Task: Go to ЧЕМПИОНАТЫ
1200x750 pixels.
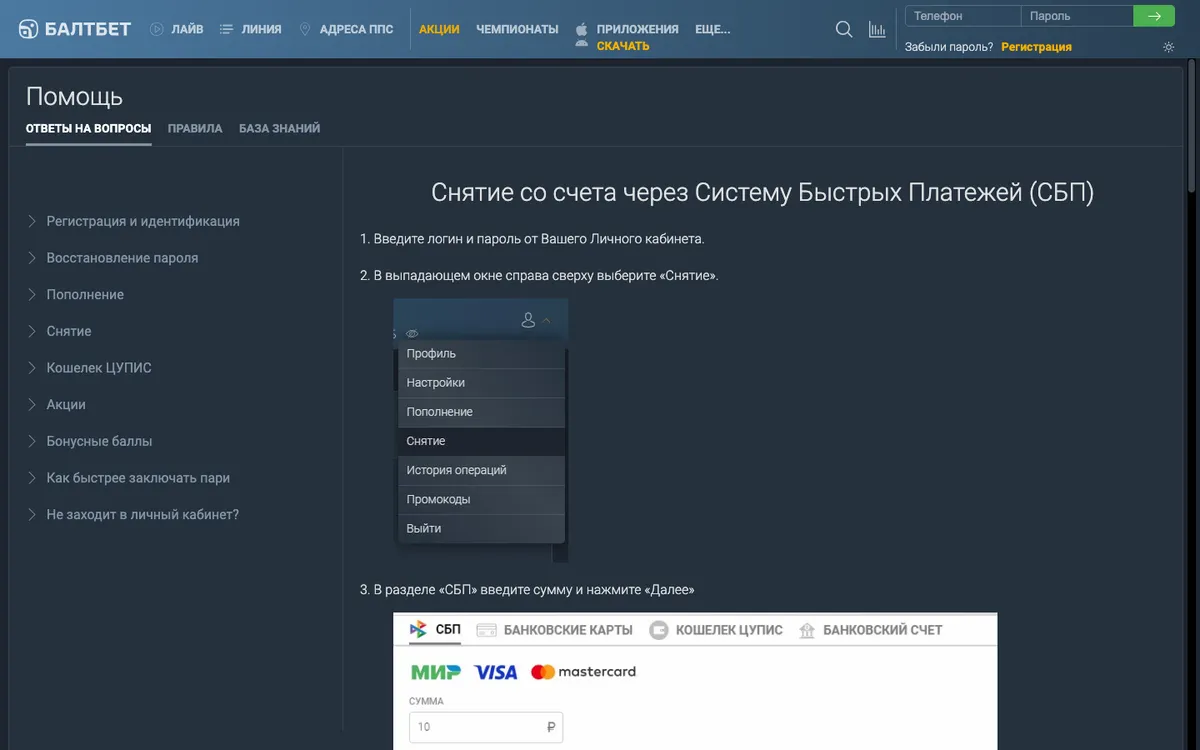Action: [517, 29]
